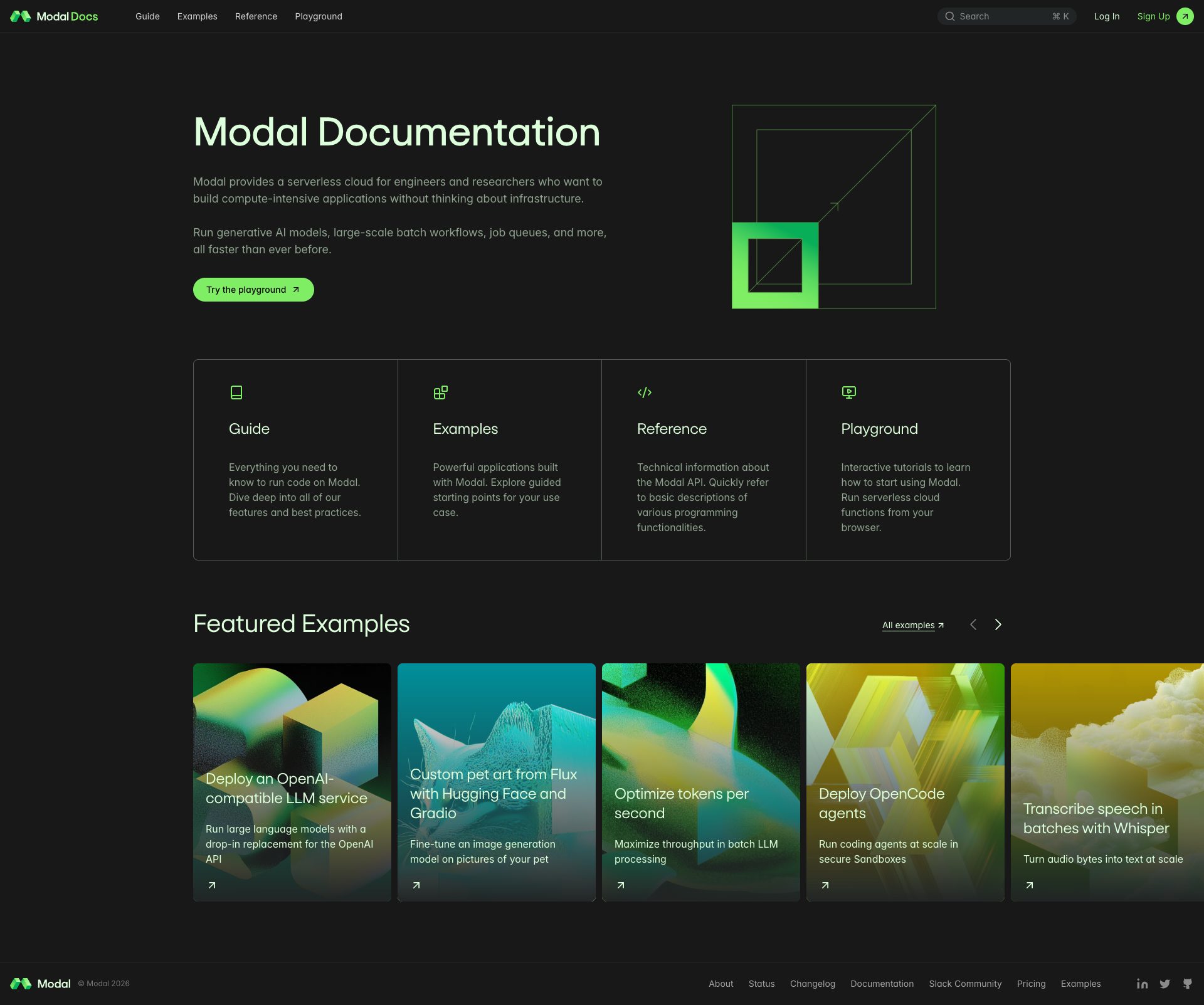Open the All examples link

tap(913, 625)
